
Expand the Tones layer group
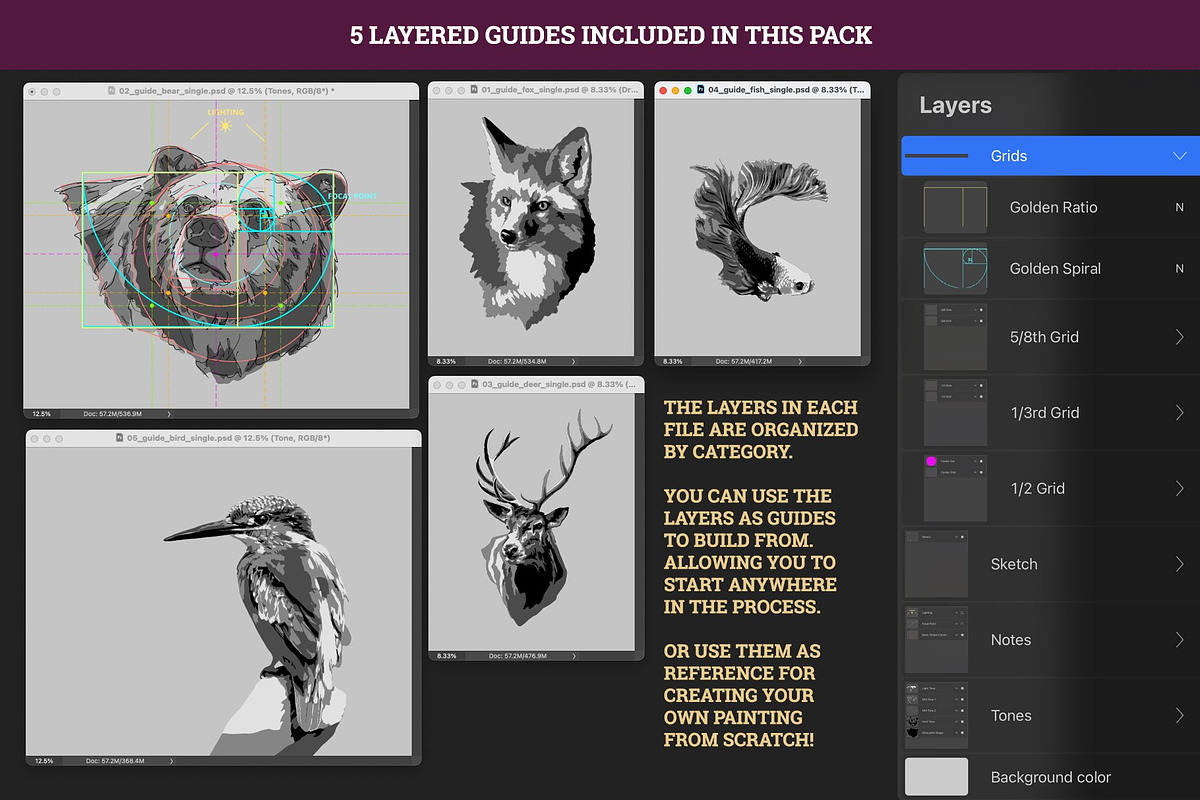1179,716
